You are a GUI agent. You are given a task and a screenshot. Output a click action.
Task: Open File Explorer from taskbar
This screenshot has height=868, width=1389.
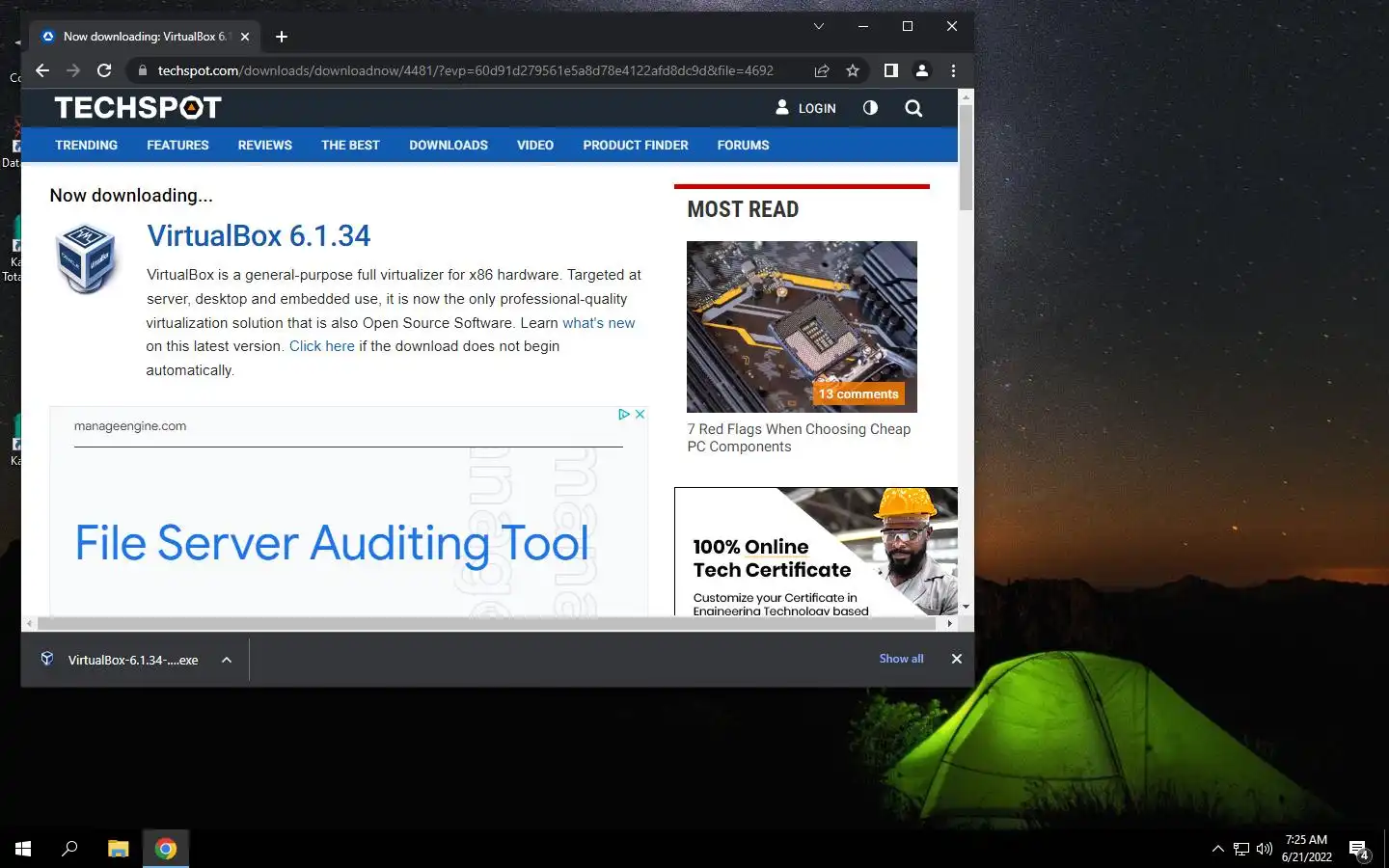tap(118, 849)
